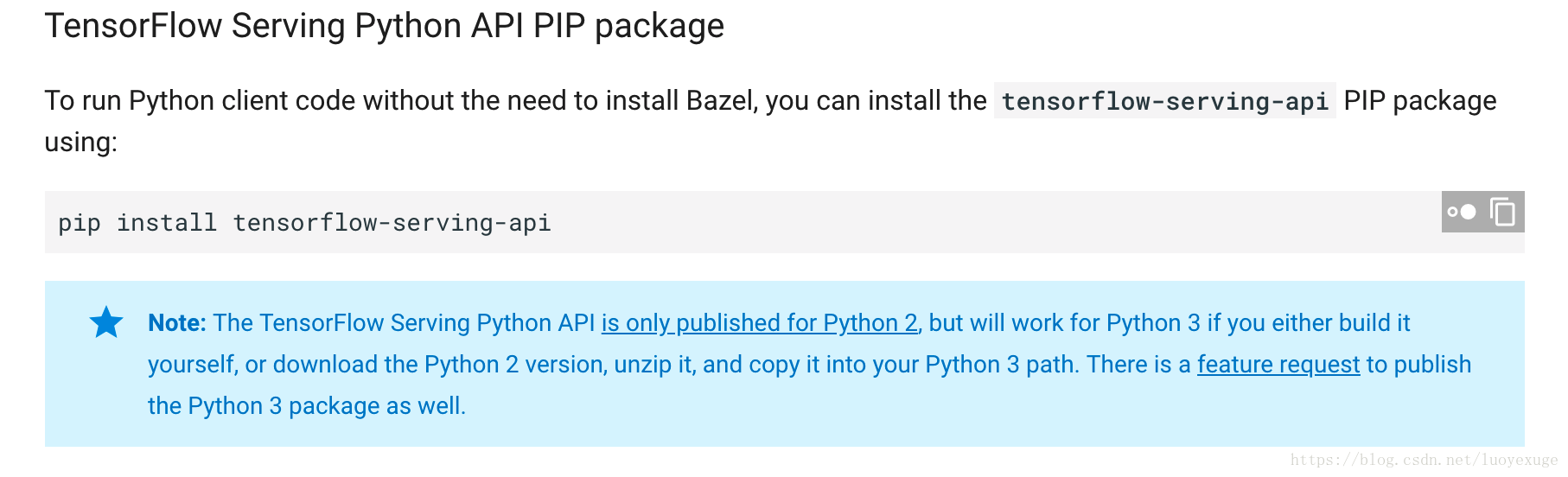Click 'tensorflow-serving-api' inside the code block
The width and height of the screenshot is (1568, 477).
(392, 223)
